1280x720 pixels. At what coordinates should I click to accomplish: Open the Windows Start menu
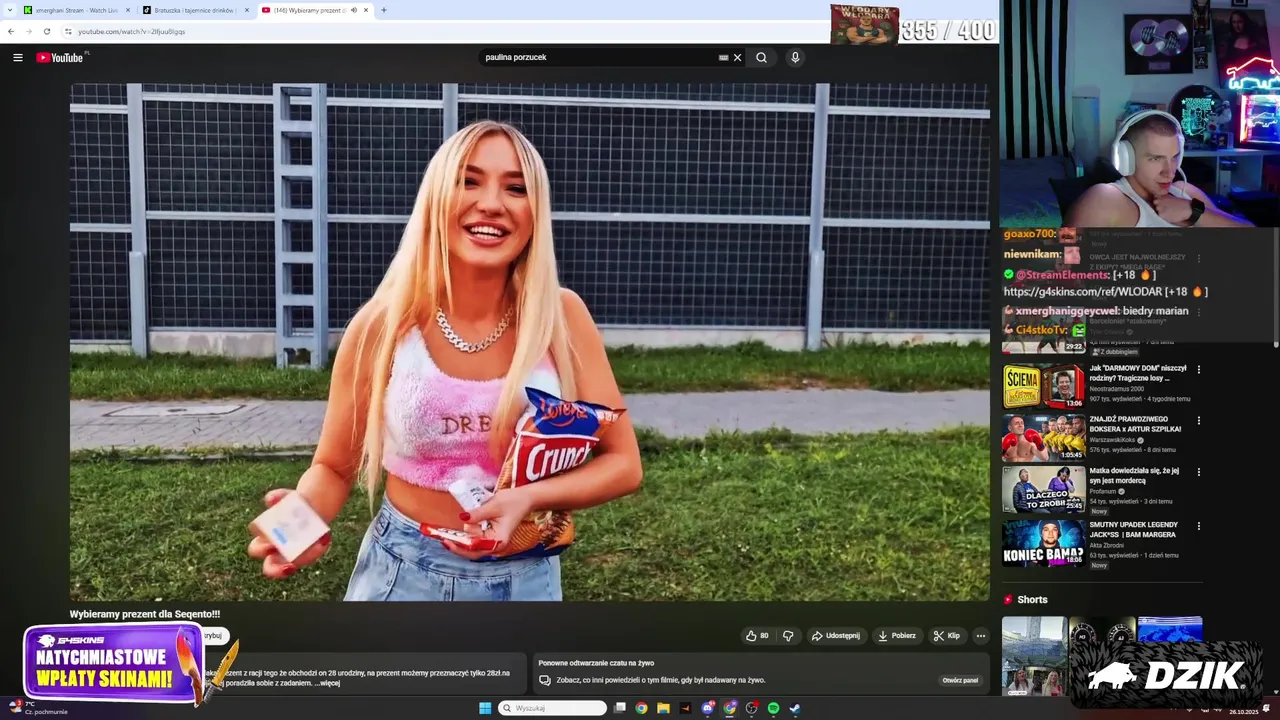(x=485, y=708)
